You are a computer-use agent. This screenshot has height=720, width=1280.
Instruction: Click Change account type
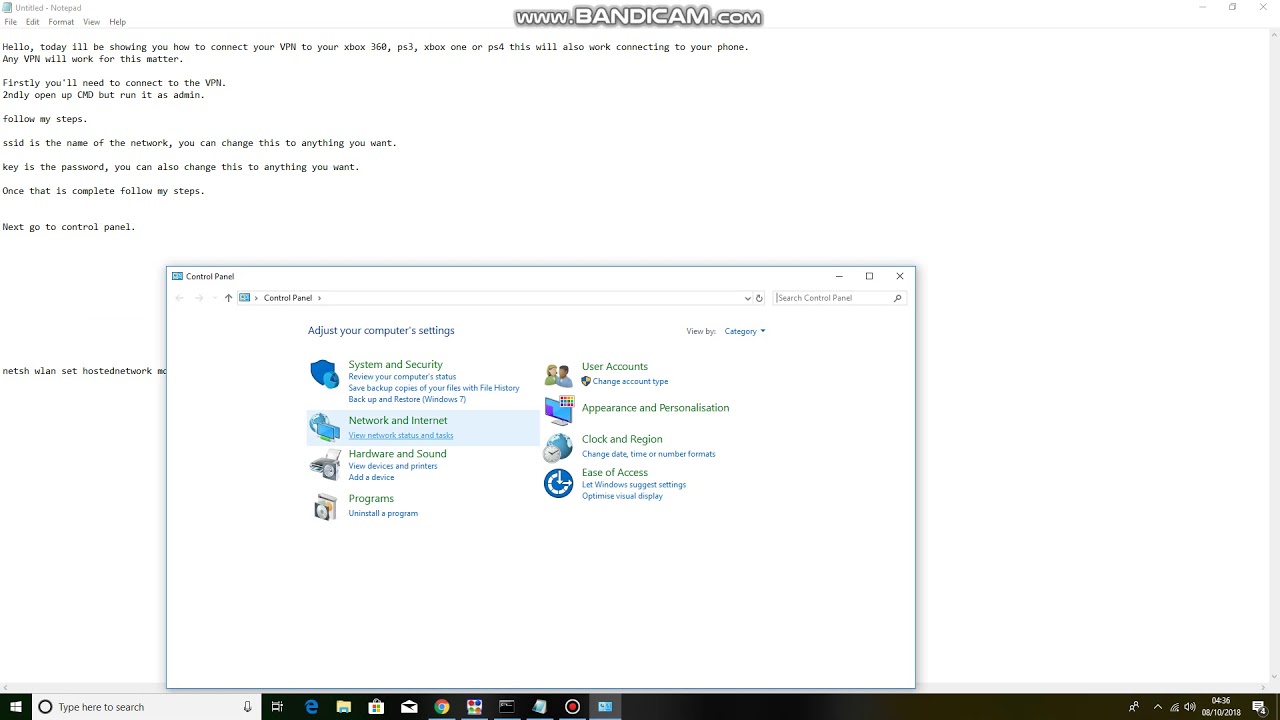click(630, 381)
